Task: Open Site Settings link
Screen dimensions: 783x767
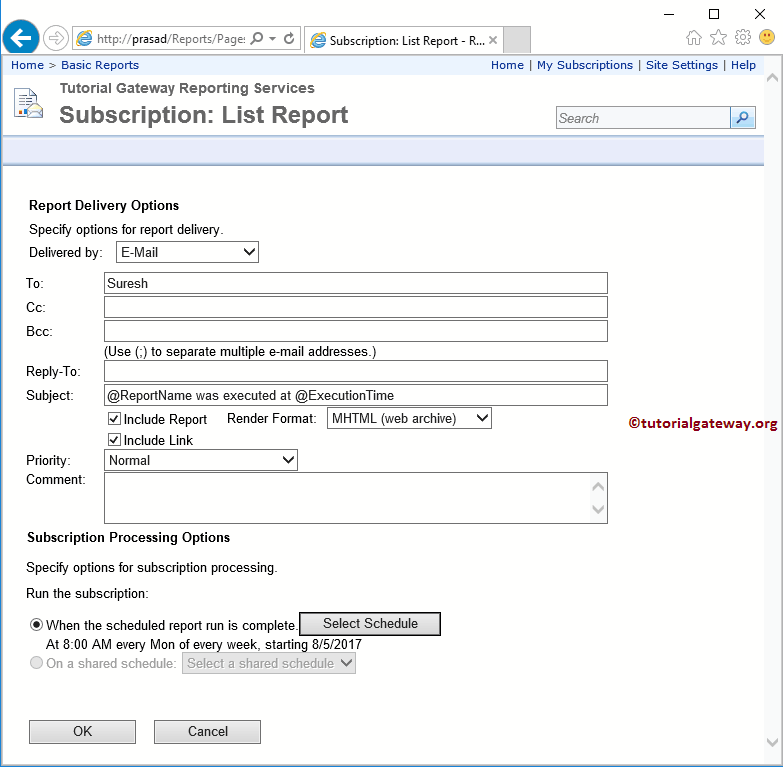Action: [682, 65]
